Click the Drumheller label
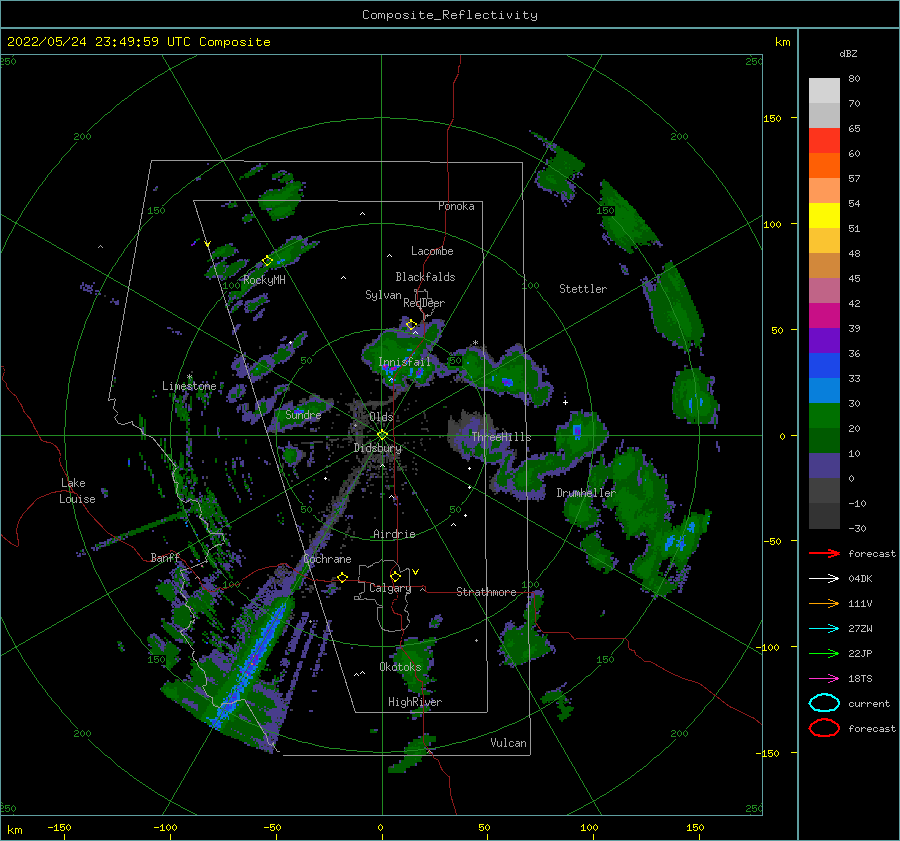 586,493
